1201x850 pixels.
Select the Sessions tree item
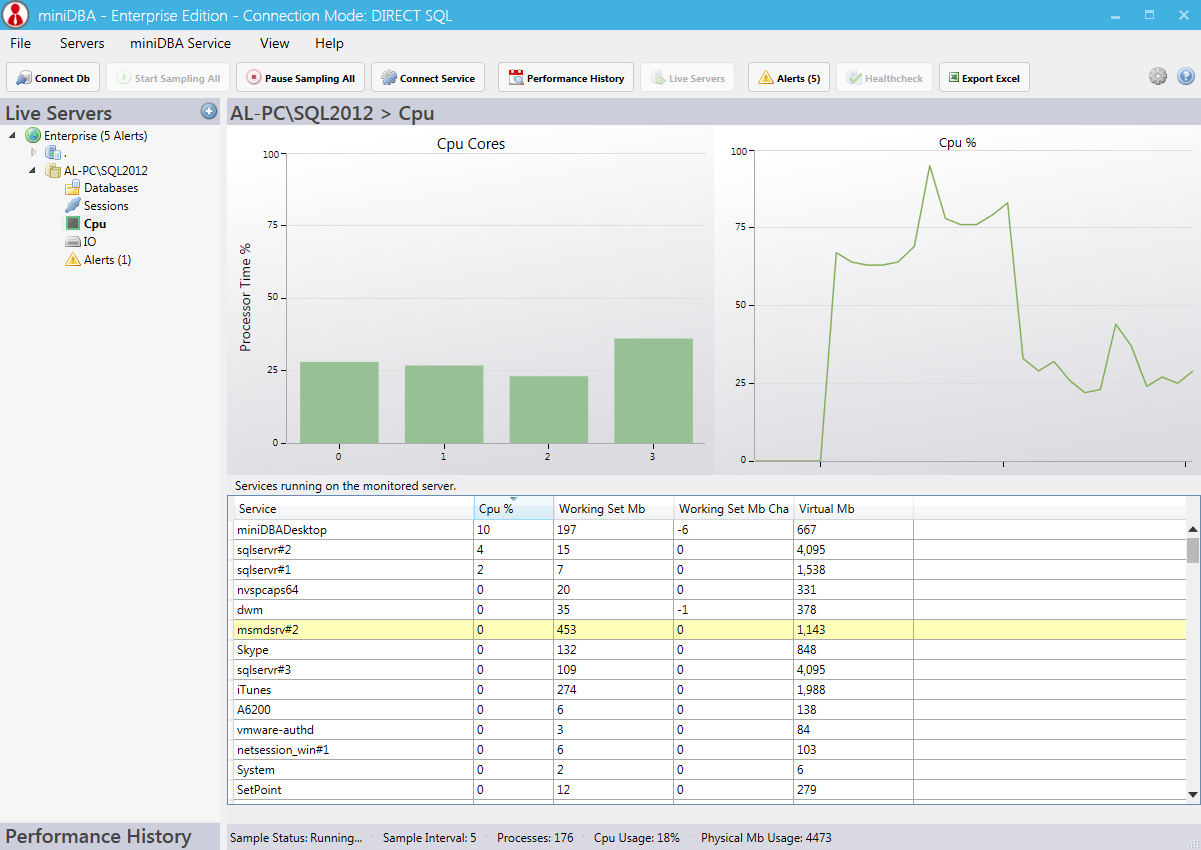[106, 206]
